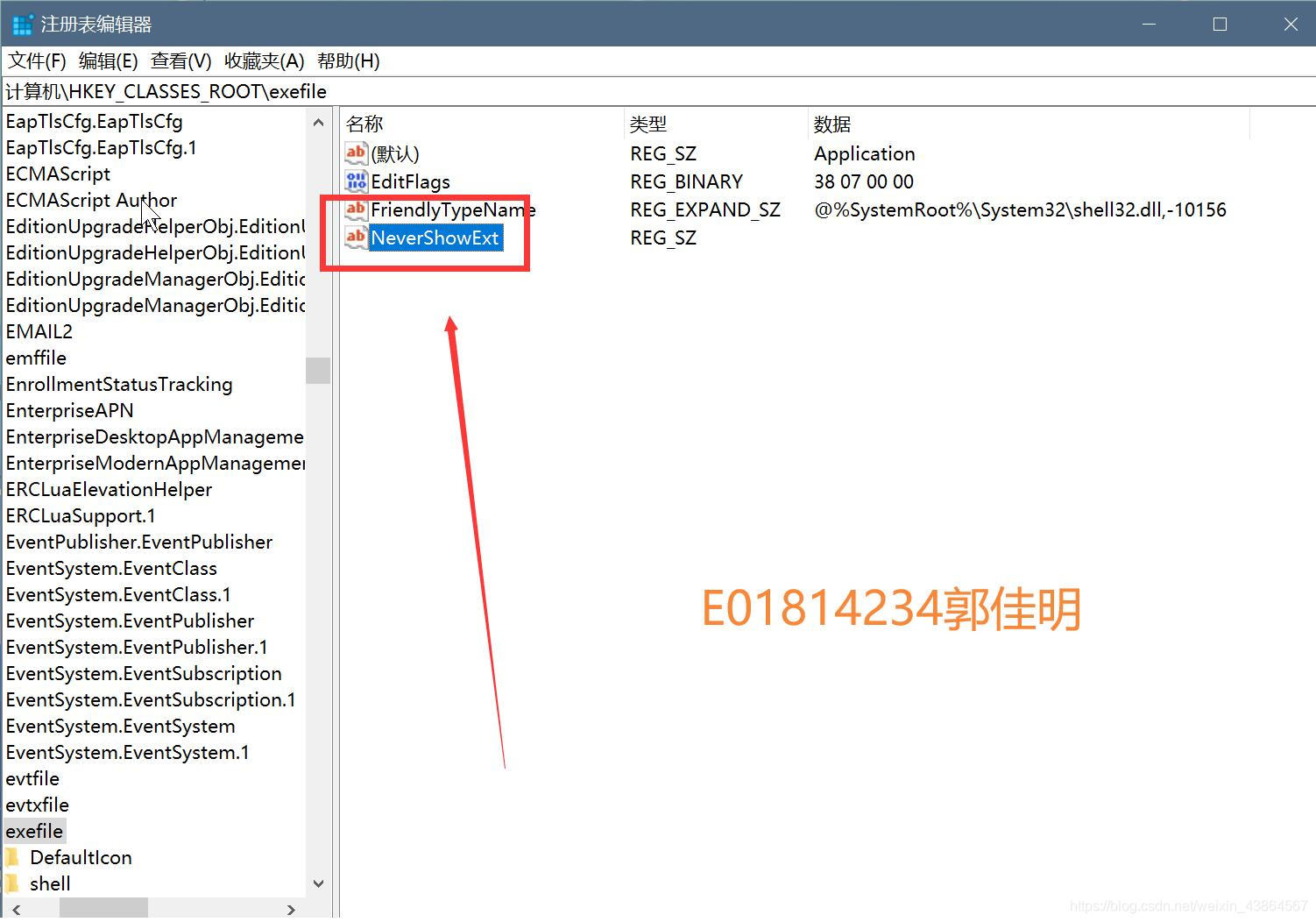Screen dimensions: 1316x922
Task: Click the shell32.dll,-10156 data cell
Action: tap(1020, 209)
